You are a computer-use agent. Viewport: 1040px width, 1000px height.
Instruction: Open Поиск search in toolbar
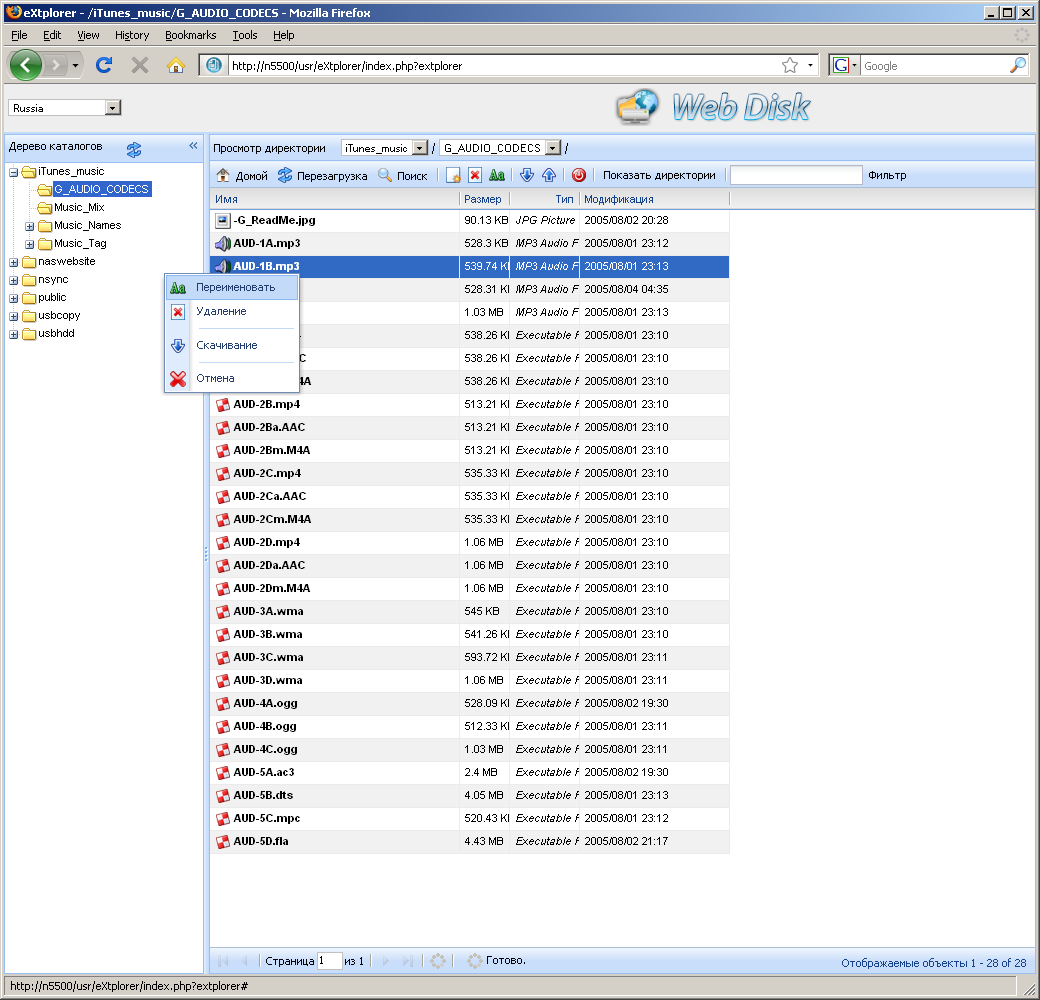click(403, 175)
